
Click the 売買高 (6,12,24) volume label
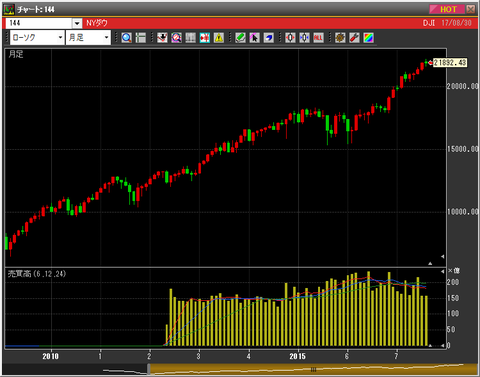click(x=37, y=274)
